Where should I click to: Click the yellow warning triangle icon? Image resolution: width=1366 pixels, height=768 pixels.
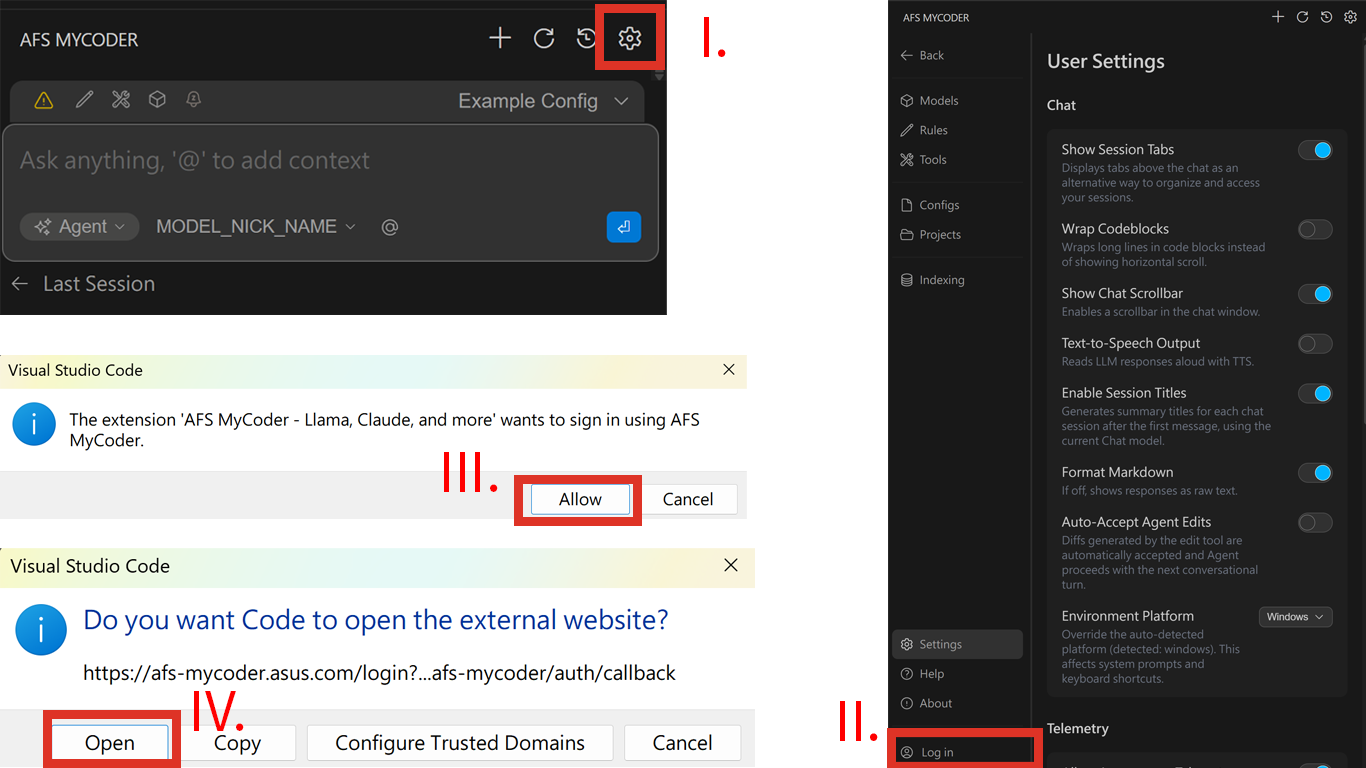coord(43,100)
